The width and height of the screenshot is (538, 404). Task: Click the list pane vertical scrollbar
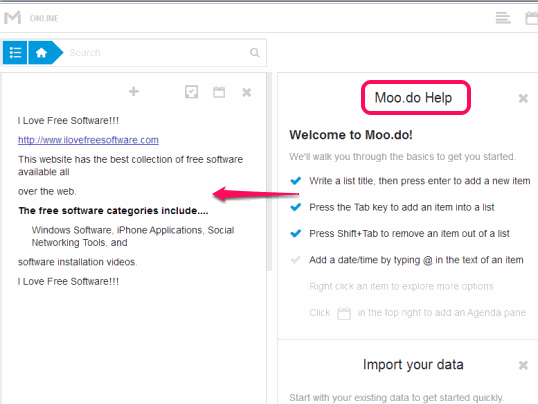[269, 172]
